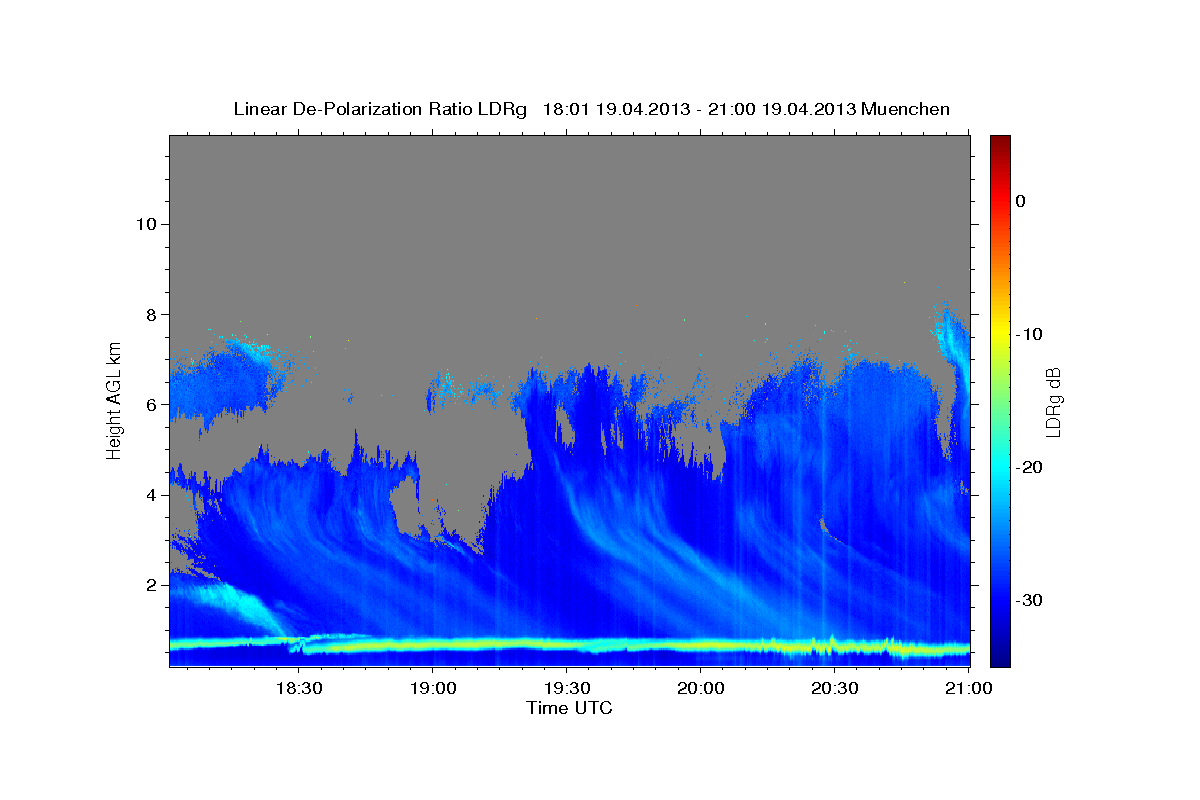Select the "Height AGL km" y-axis label
This screenshot has height=800, width=1200.
[114, 399]
